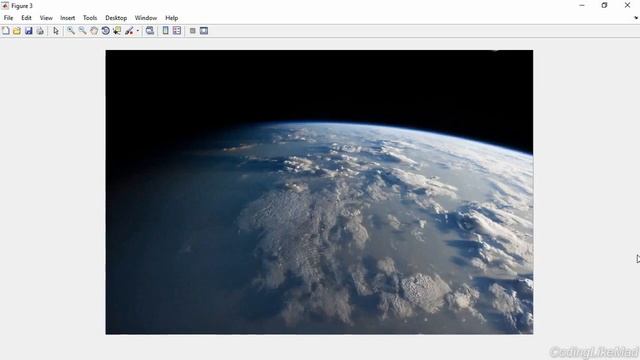Open the Edit menu
The width and height of the screenshot is (640, 360).
click(26, 18)
